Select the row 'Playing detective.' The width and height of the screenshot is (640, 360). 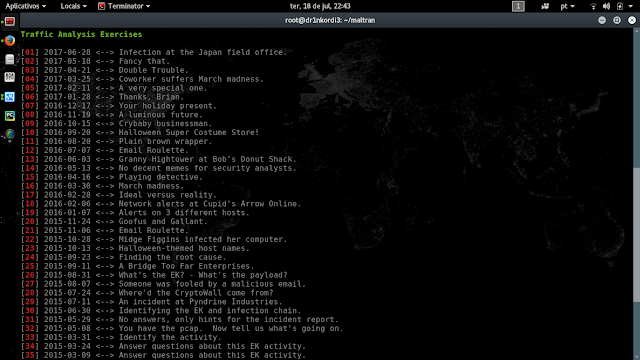coord(111,177)
